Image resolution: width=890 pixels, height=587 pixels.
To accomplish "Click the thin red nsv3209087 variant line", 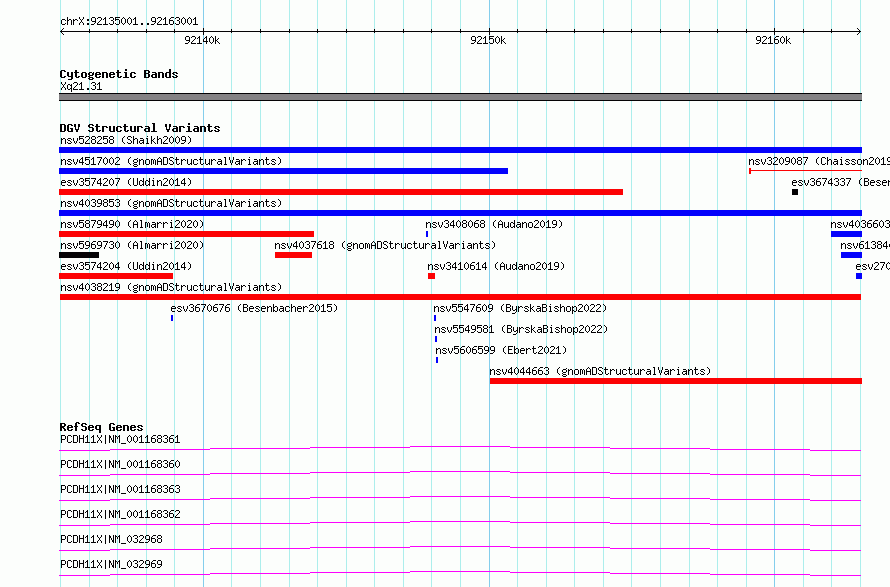I will [805, 171].
